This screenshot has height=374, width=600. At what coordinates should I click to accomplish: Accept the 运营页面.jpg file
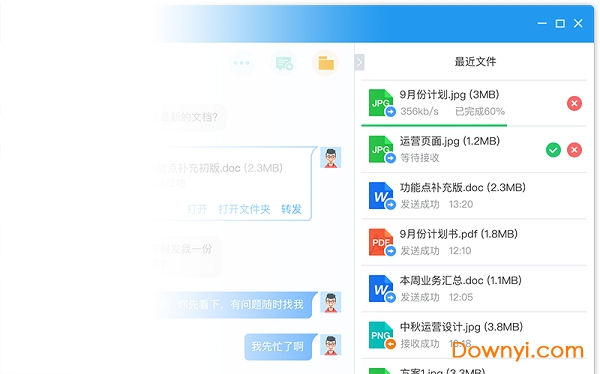553,150
